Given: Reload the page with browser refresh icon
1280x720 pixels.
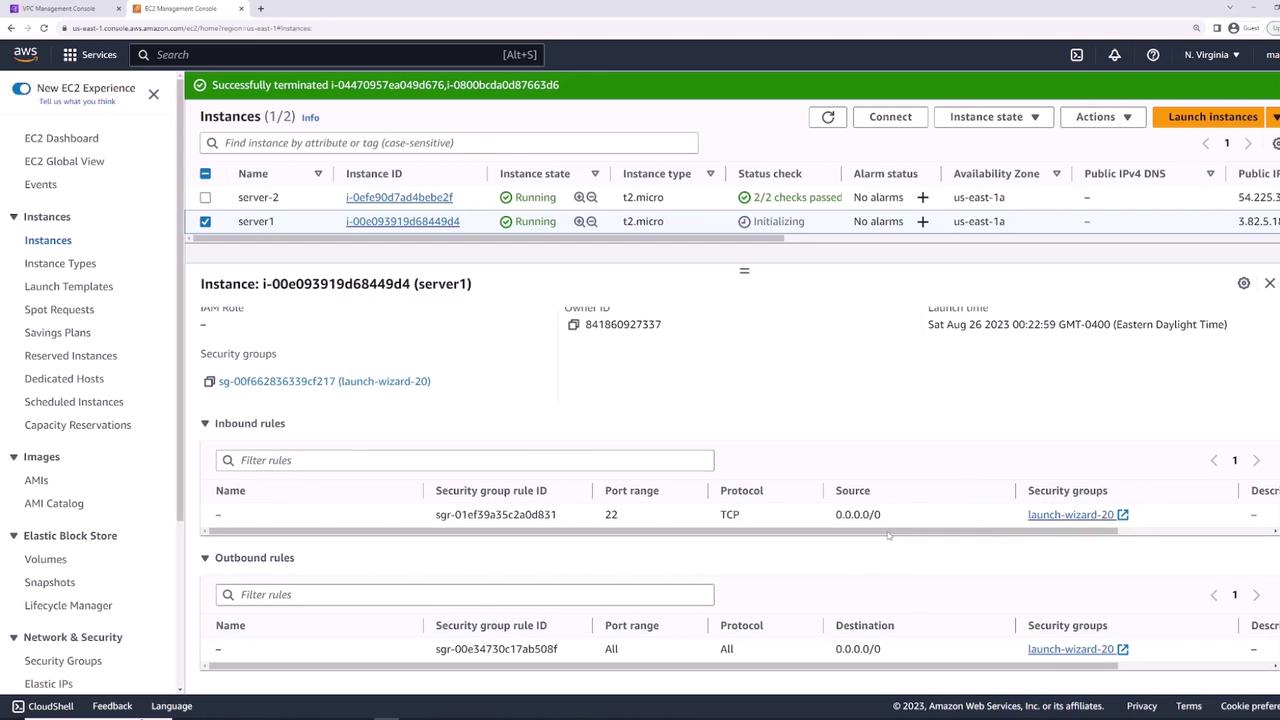Looking at the screenshot, I should (x=44, y=28).
